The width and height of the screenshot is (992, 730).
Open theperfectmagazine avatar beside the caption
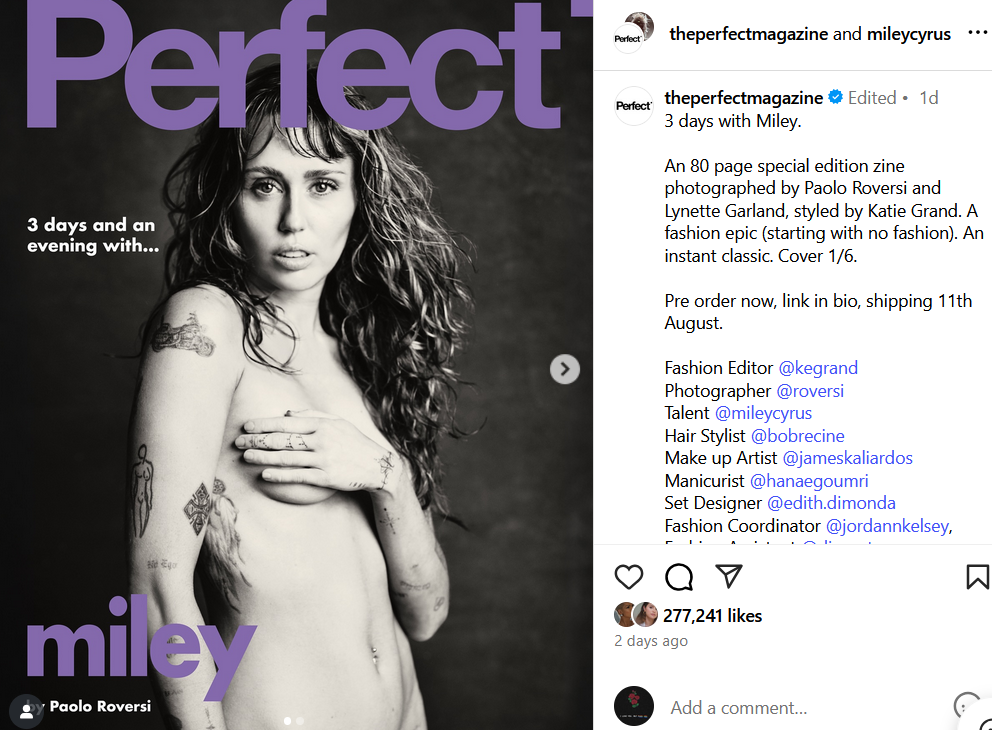633,106
